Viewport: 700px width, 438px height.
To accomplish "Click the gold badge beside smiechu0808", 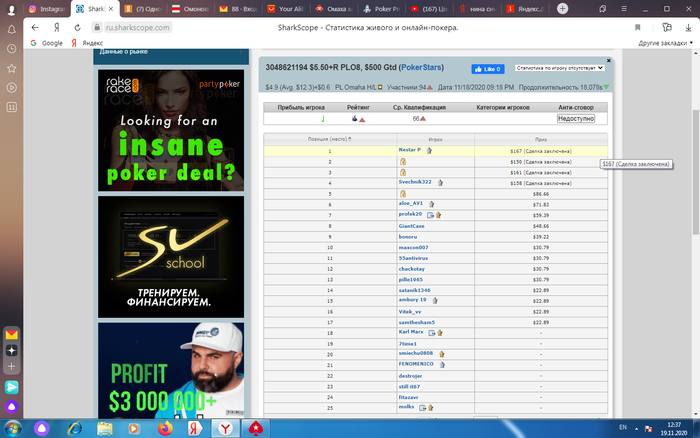I will (442, 354).
